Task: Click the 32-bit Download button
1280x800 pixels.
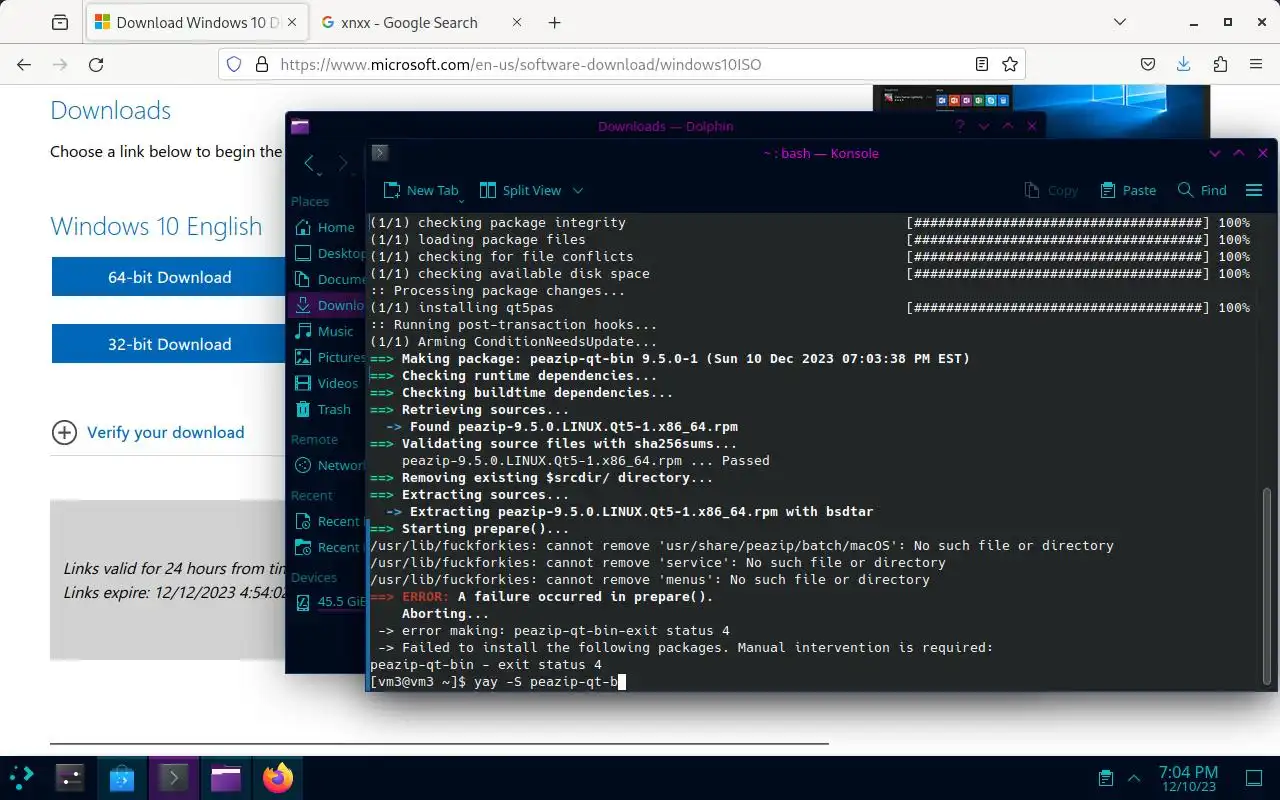Action: click(169, 344)
